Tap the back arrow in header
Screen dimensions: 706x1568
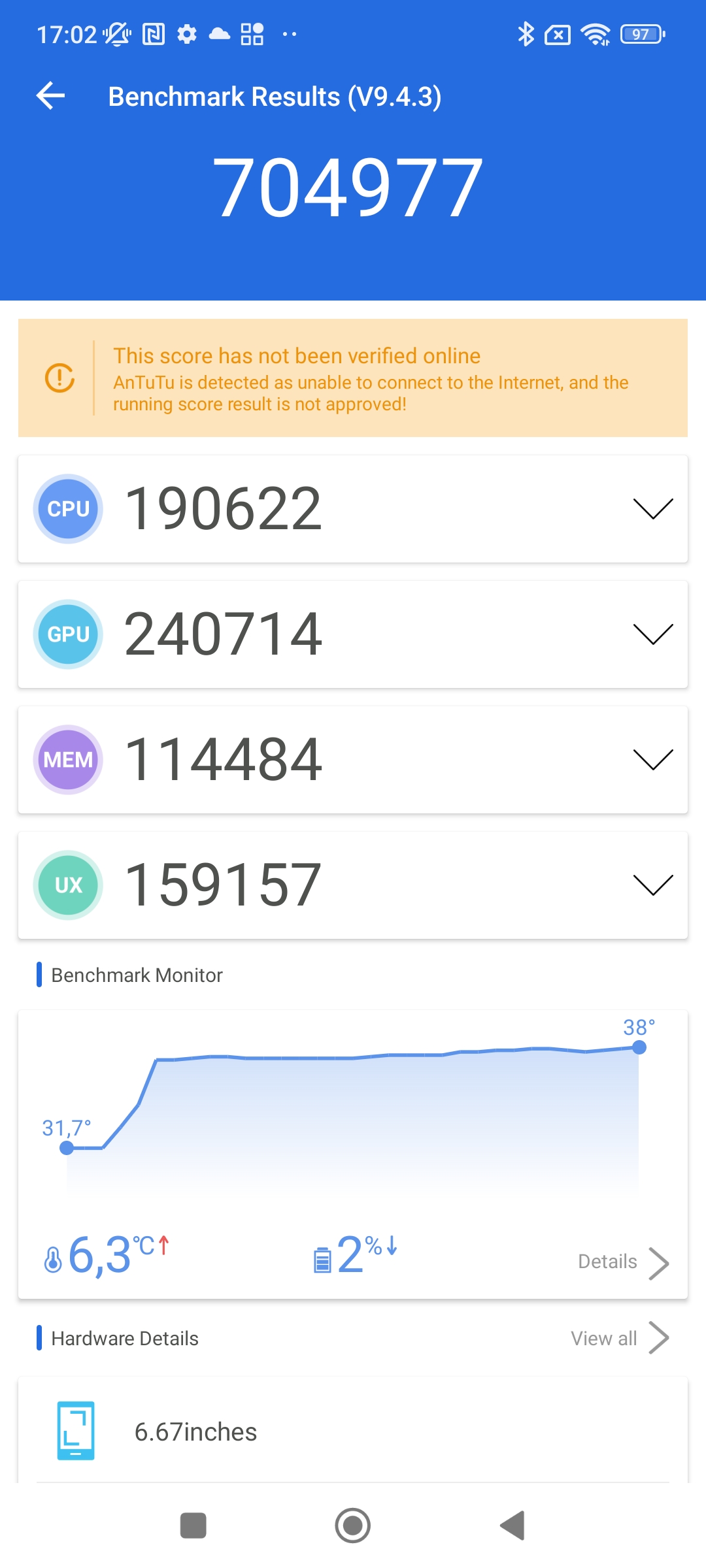pos(51,96)
